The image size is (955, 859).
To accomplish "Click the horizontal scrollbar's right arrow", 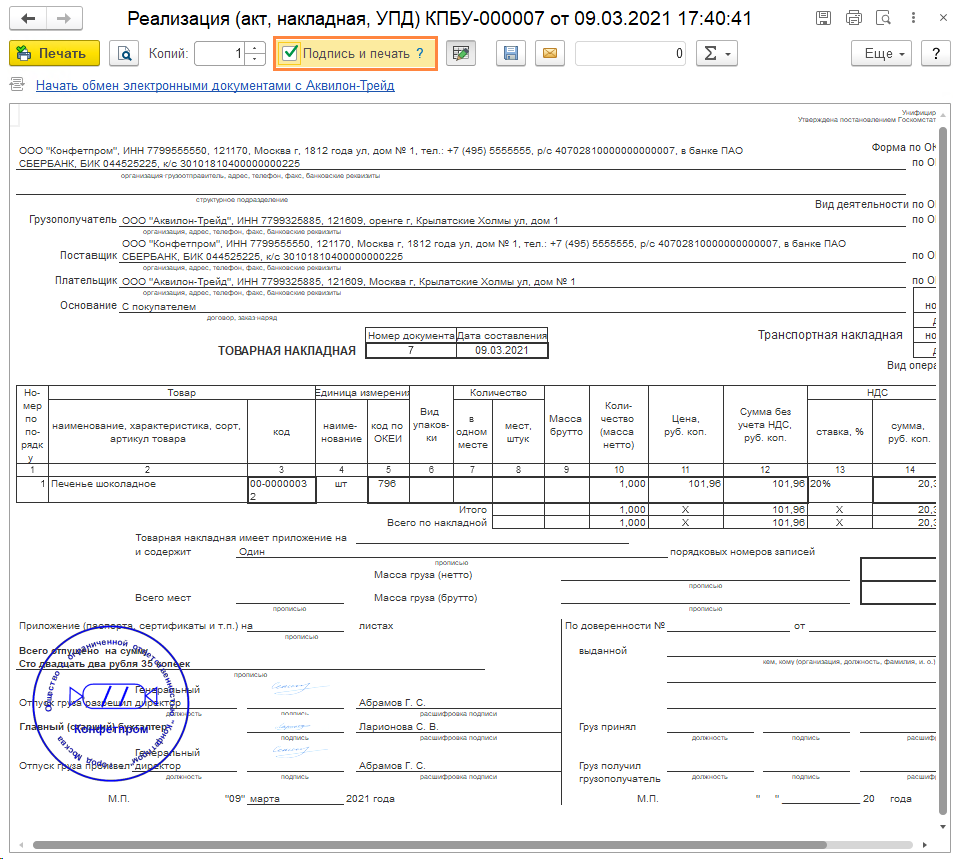I will 925,845.
